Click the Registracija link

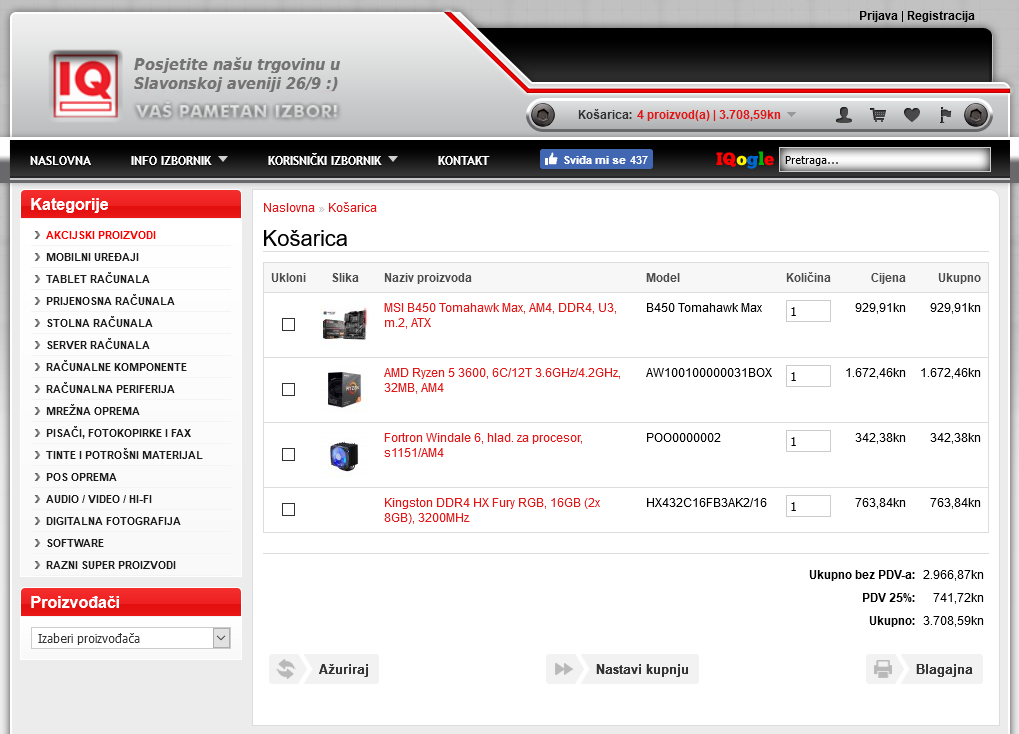pos(940,16)
